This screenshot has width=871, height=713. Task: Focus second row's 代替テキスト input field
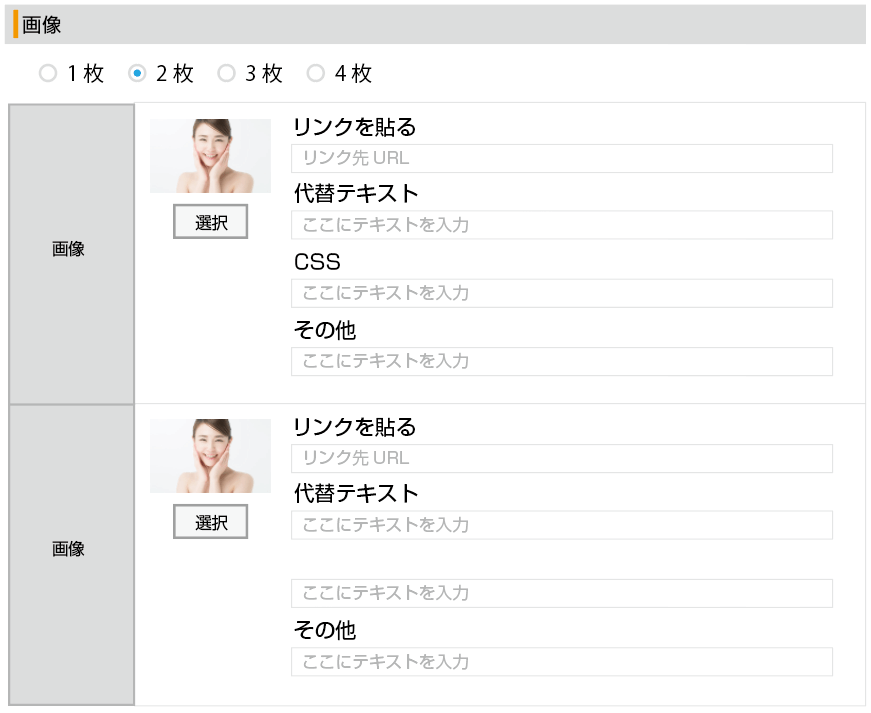coord(562,525)
